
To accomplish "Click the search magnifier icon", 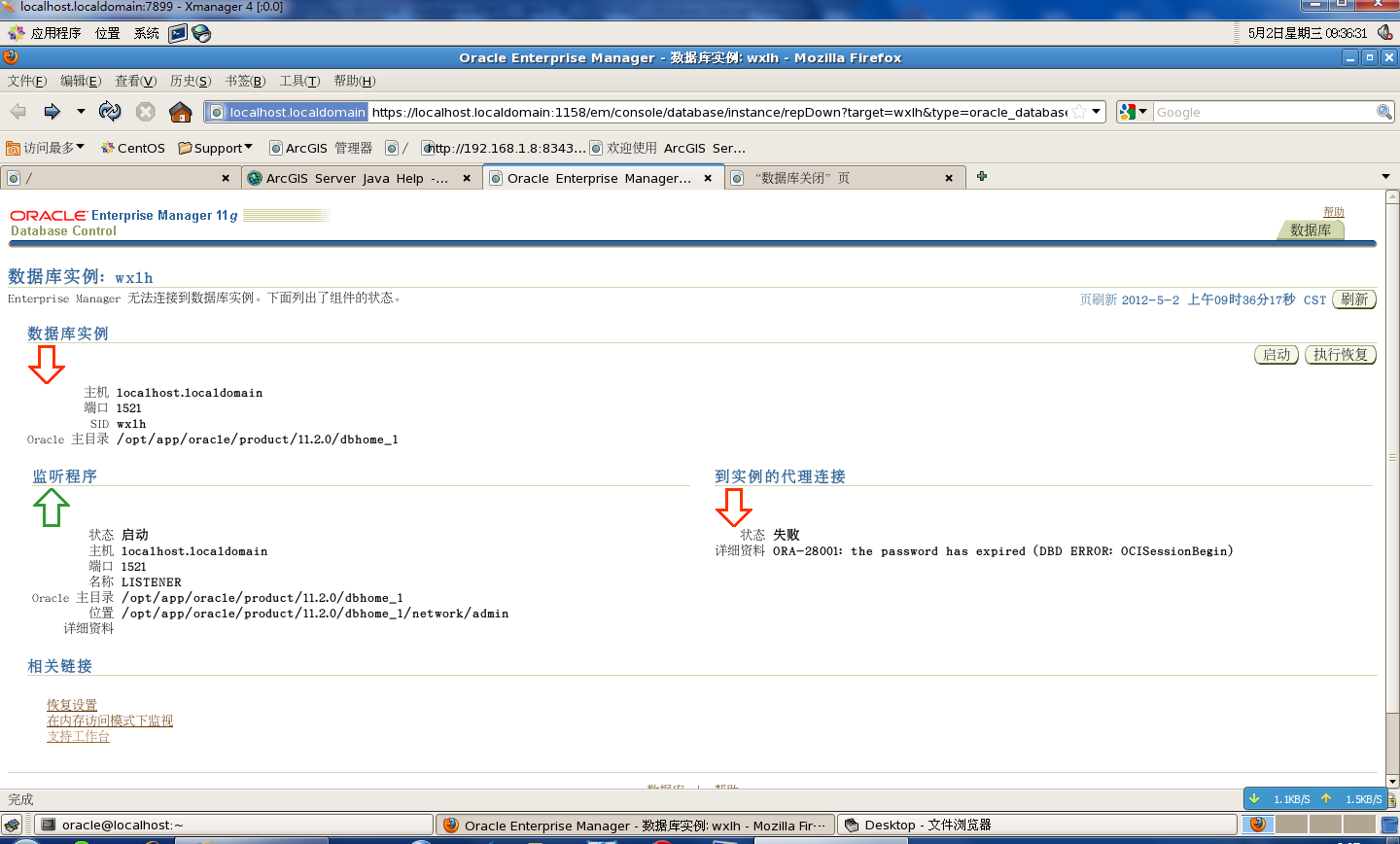I will click(x=1384, y=112).
